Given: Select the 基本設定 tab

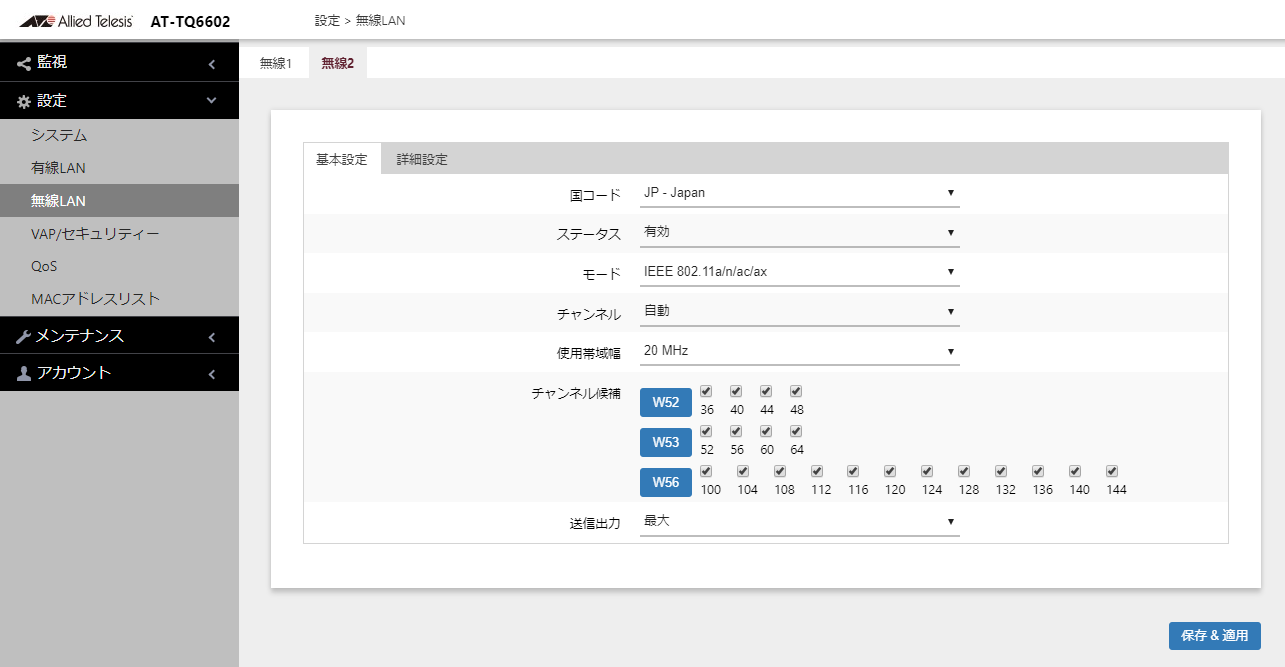Looking at the screenshot, I should (342, 159).
